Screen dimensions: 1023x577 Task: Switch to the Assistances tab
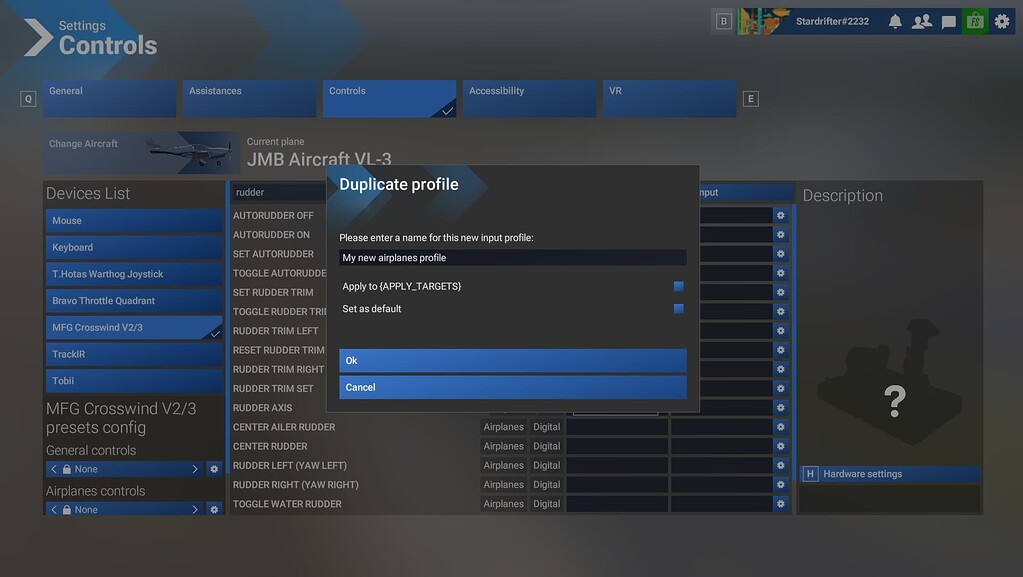pyautogui.click(x=248, y=97)
